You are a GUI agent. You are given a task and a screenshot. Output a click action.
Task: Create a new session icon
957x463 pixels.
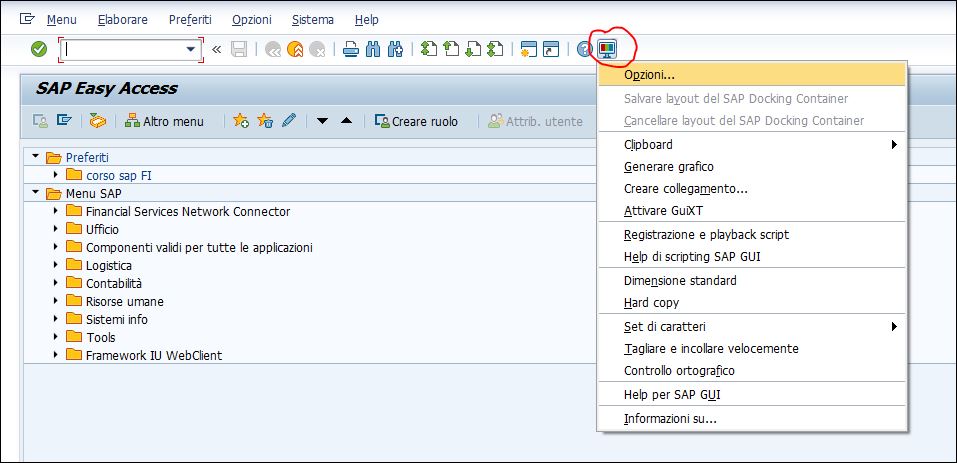click(x=529, y=49)
